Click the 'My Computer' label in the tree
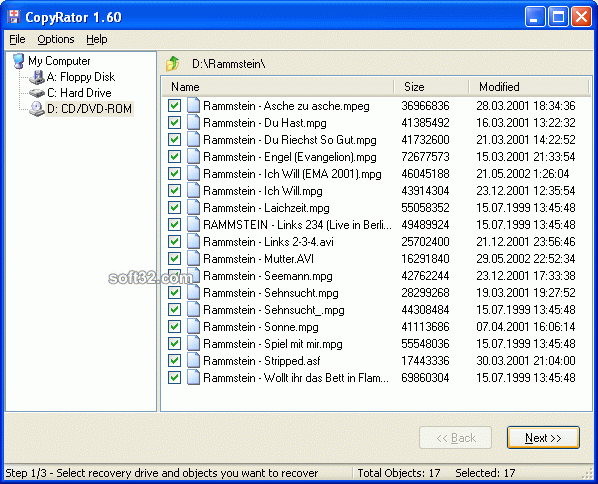The width and height of the screenshot is (598, 484). (x=59, y=61)
